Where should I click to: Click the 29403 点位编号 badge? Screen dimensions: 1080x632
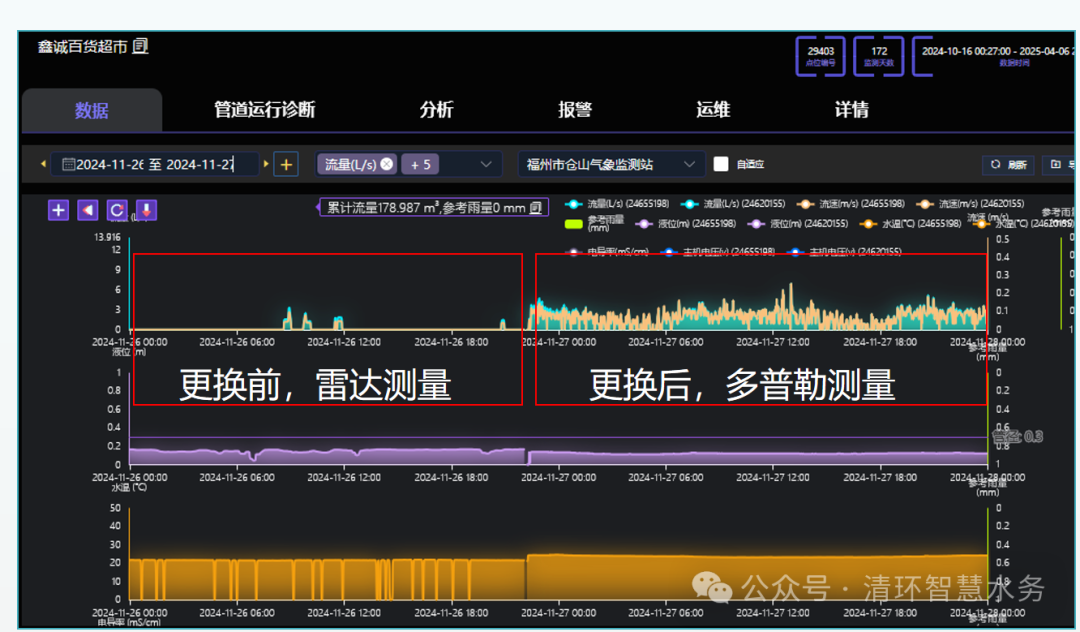point(820,56)
